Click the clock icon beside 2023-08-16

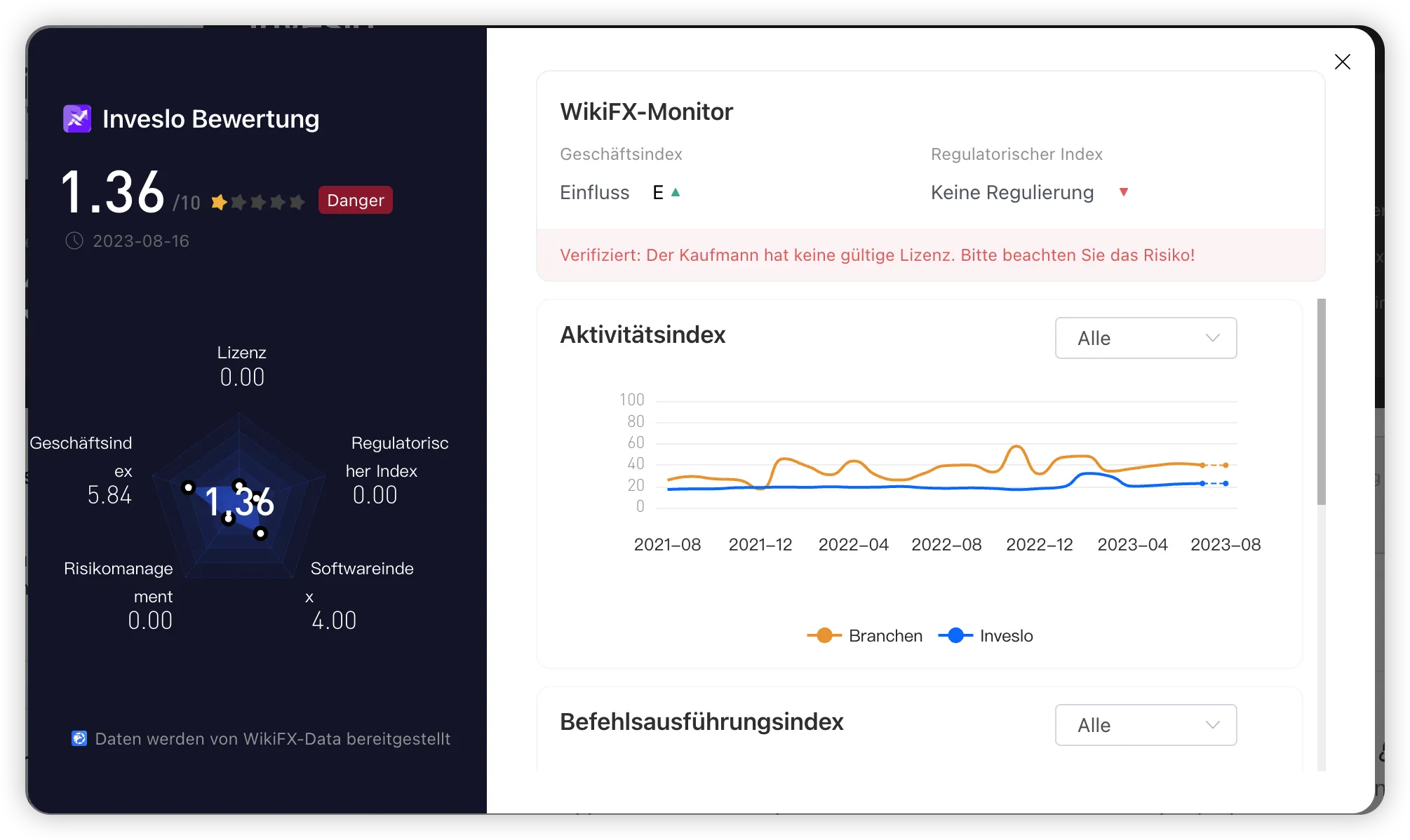point(74,241)
